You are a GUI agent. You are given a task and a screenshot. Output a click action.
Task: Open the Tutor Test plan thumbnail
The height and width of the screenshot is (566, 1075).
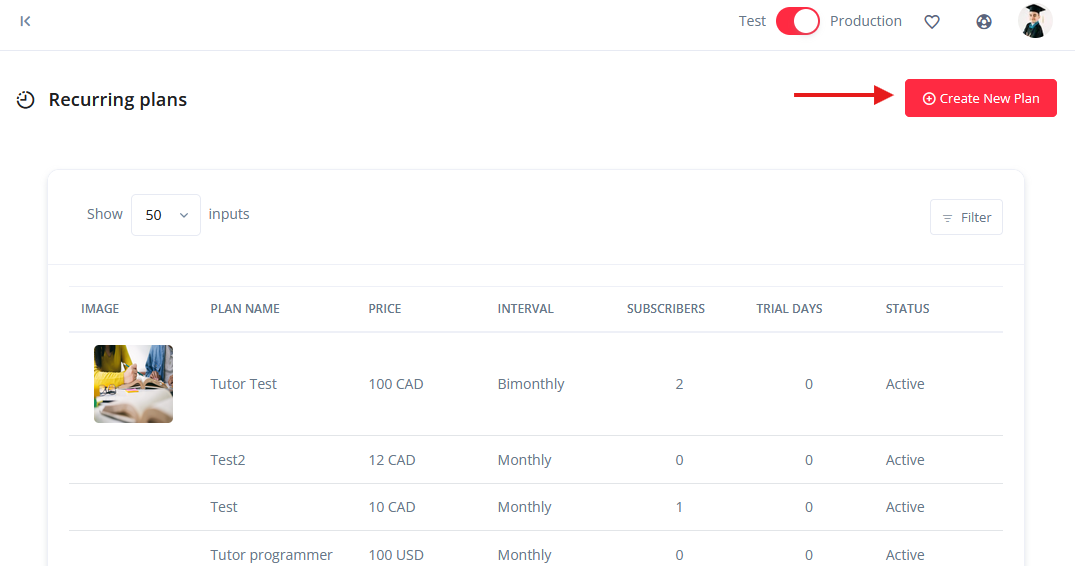[x=133, y=384]
